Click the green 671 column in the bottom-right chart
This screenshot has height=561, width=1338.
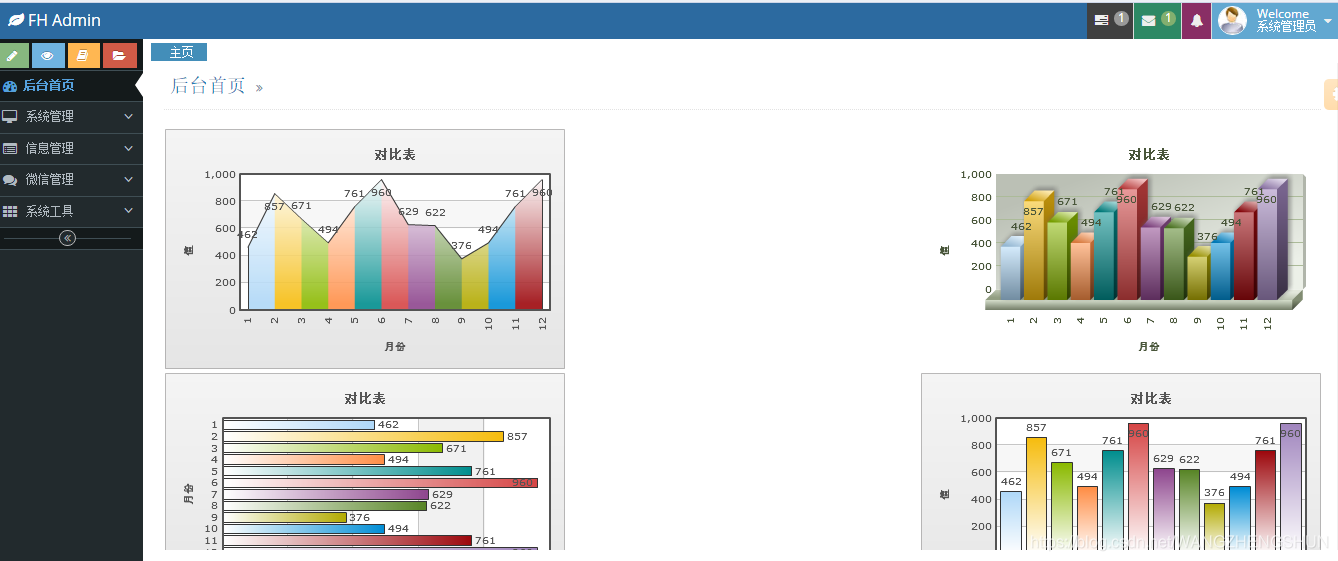coord(1062,506)
